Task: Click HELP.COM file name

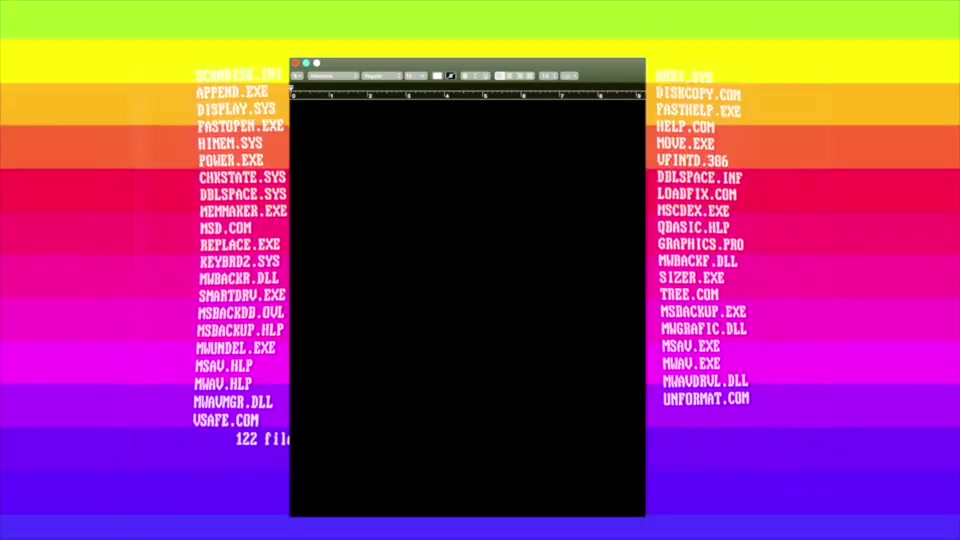Action: (686, 127)
